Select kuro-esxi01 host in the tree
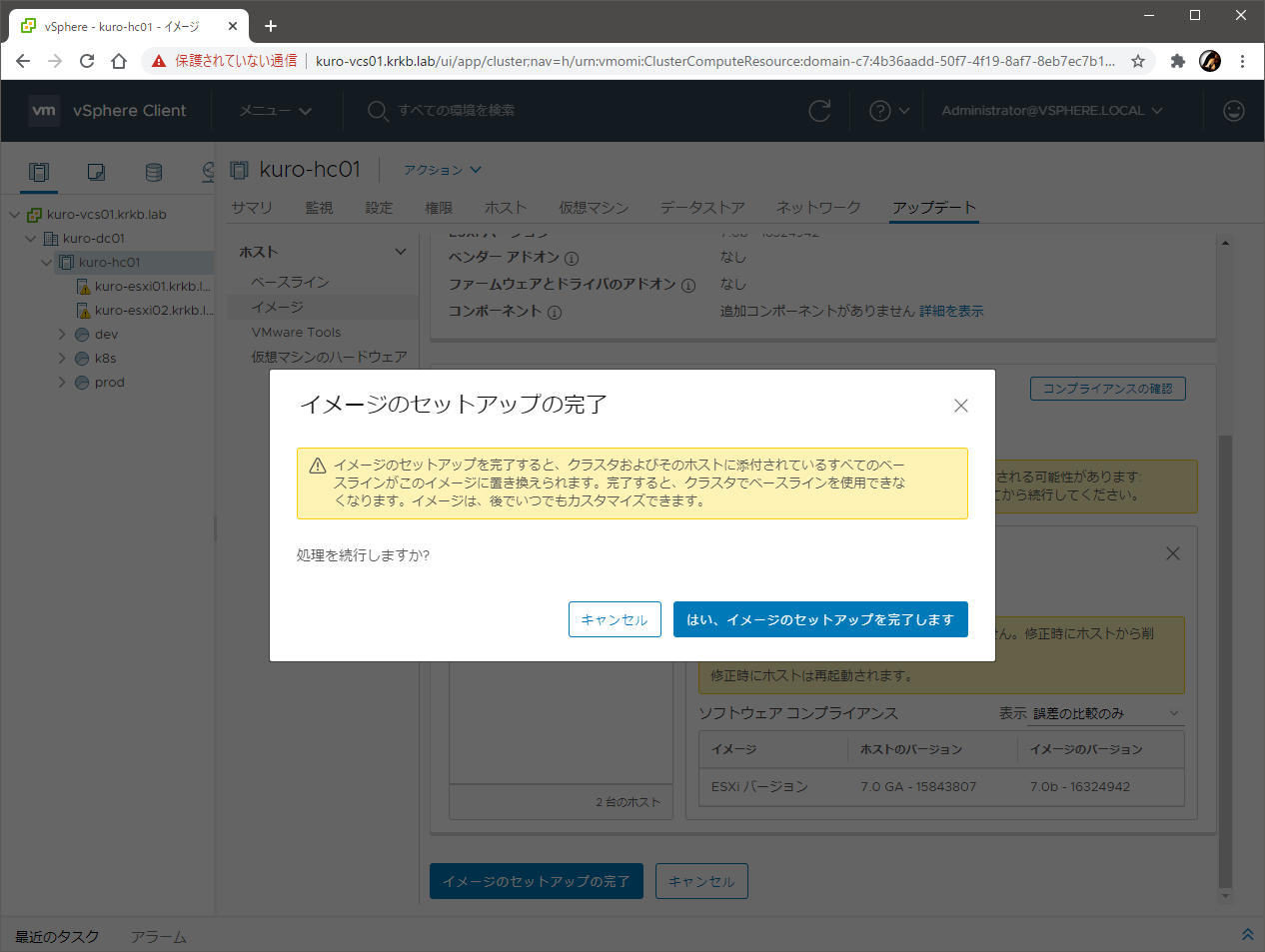The height and width of the screenshot is (952, 1265). pos(151,287)
